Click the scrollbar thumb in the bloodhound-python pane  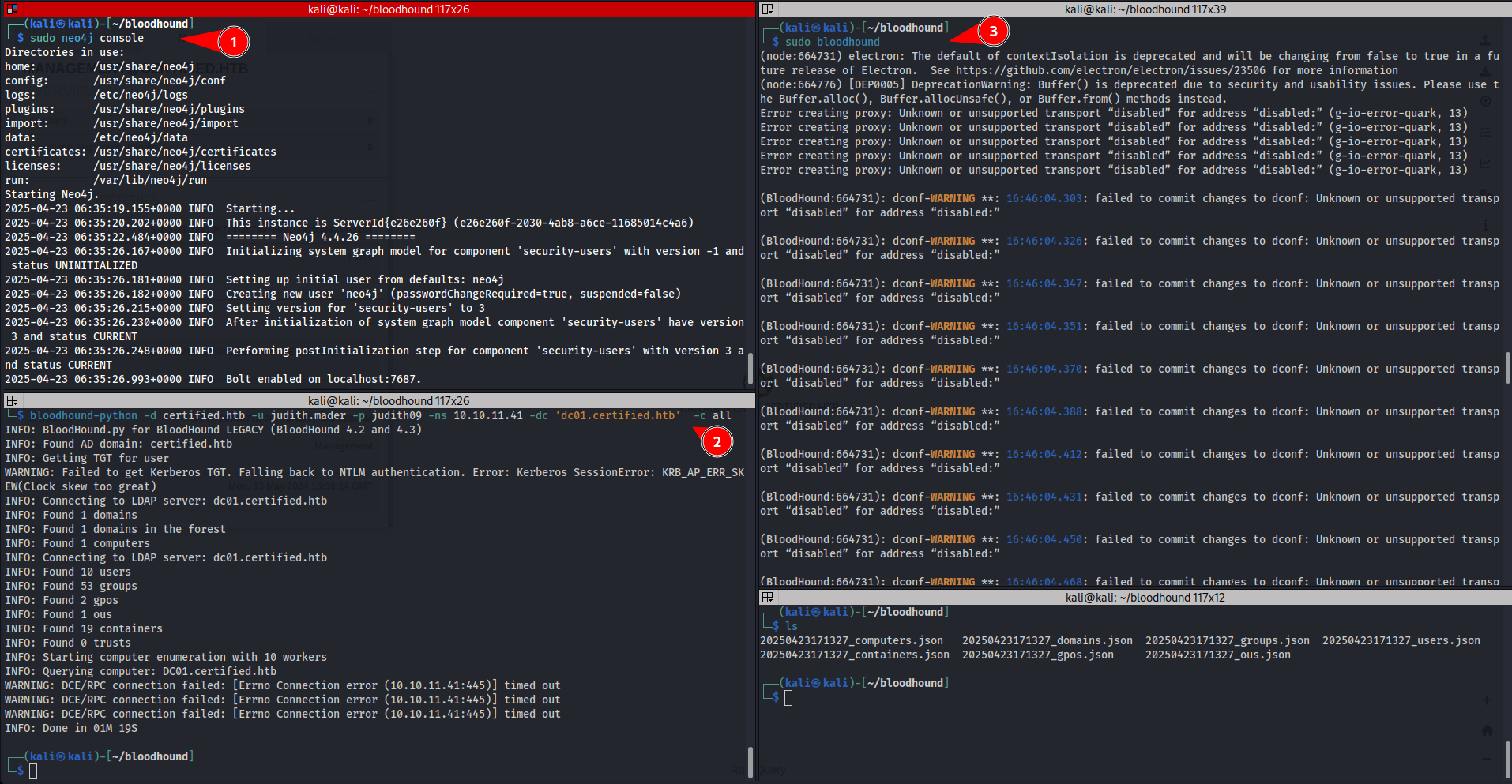click(750, 763)
